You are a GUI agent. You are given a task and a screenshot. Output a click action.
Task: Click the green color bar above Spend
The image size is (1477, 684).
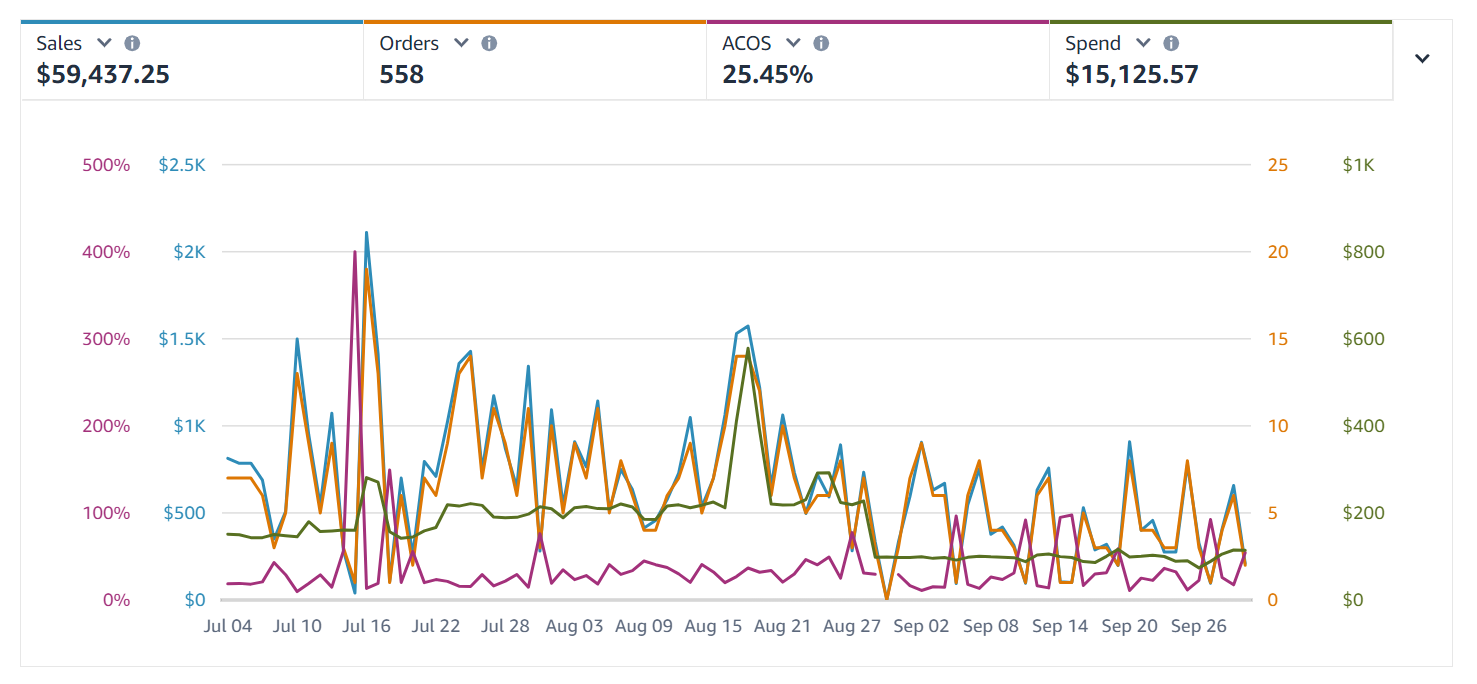tap(1220, 21)
